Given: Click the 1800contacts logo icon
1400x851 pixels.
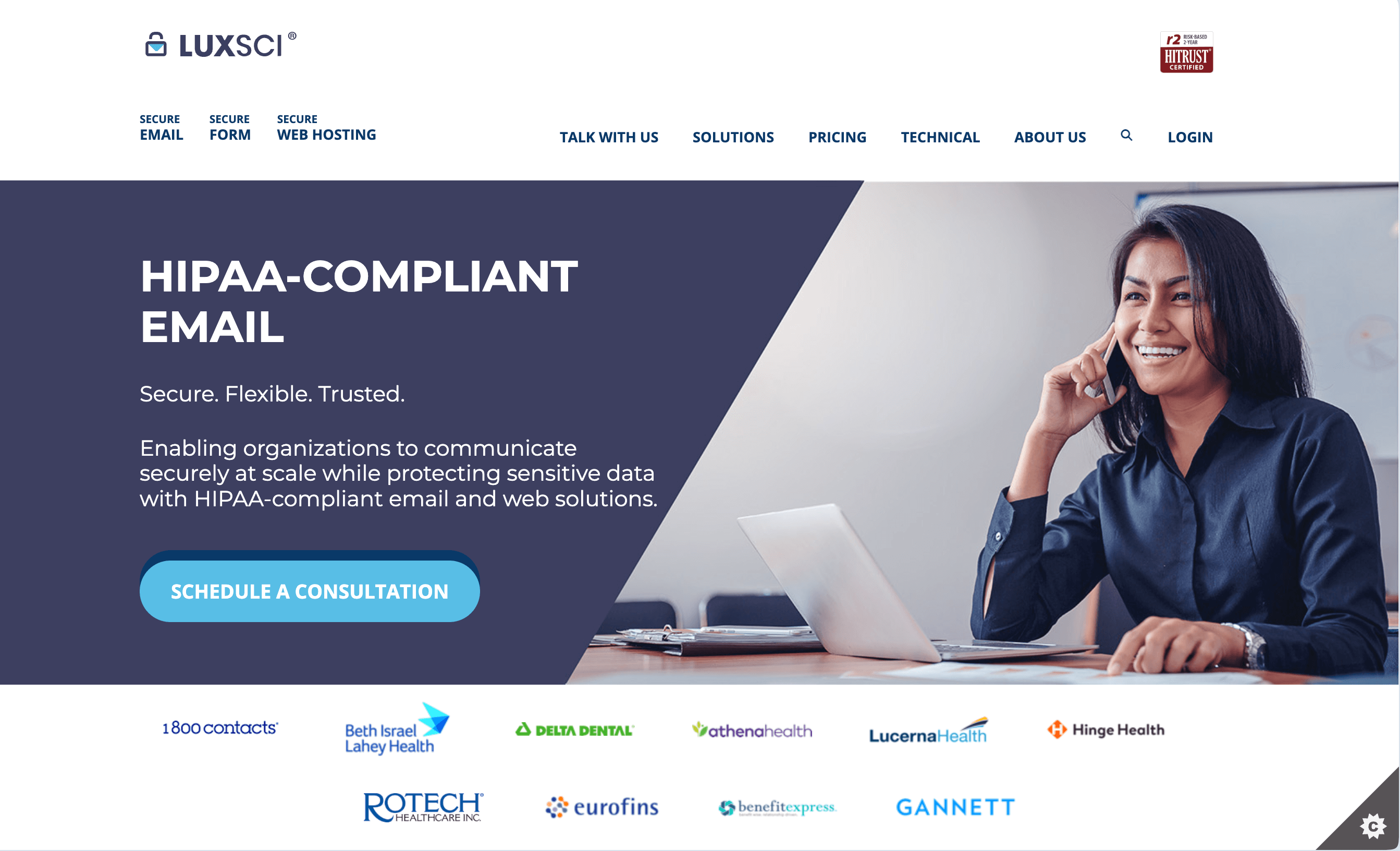Looking at the screenshot, I should pos(219,728).
